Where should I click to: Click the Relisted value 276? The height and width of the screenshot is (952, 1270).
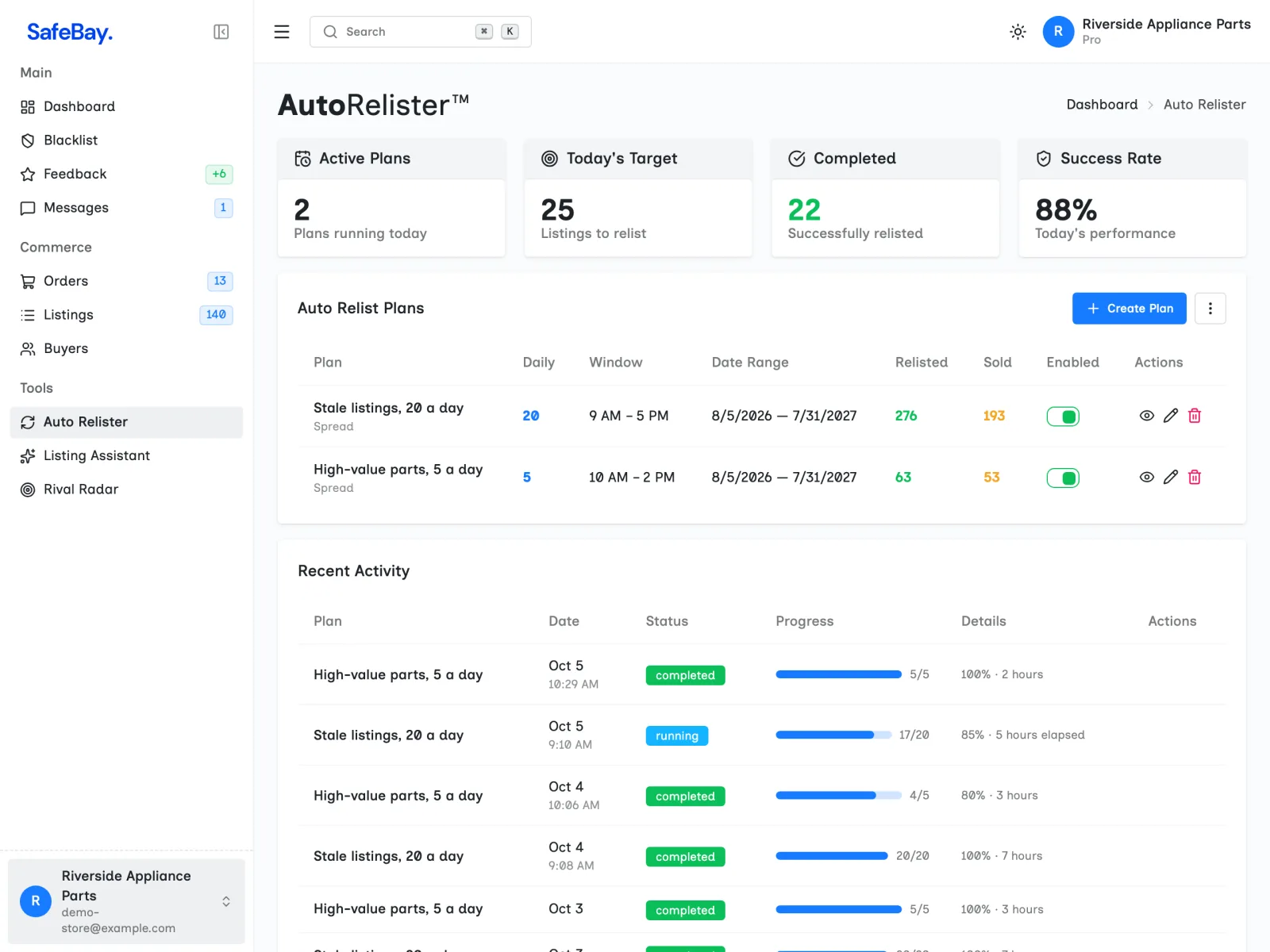click(x=906, y=416)
